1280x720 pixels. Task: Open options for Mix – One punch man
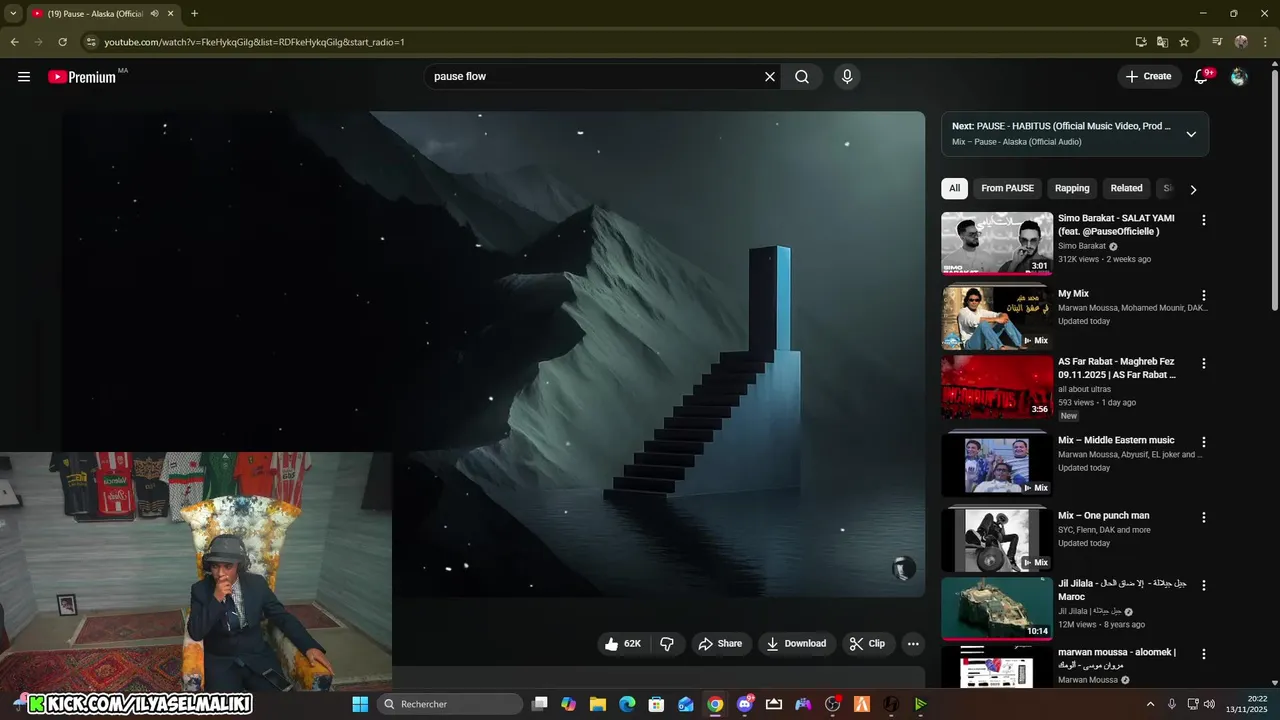1204,518
